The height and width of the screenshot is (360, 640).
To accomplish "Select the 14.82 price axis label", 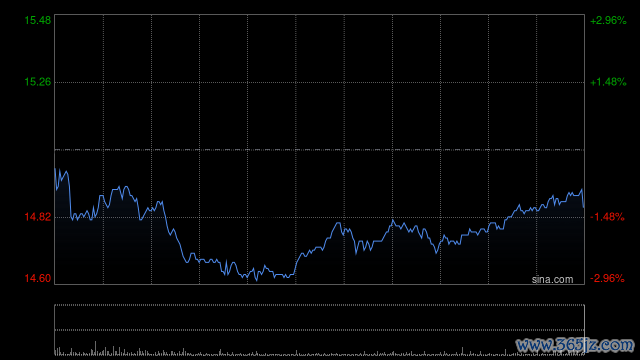I will point(38,217).
